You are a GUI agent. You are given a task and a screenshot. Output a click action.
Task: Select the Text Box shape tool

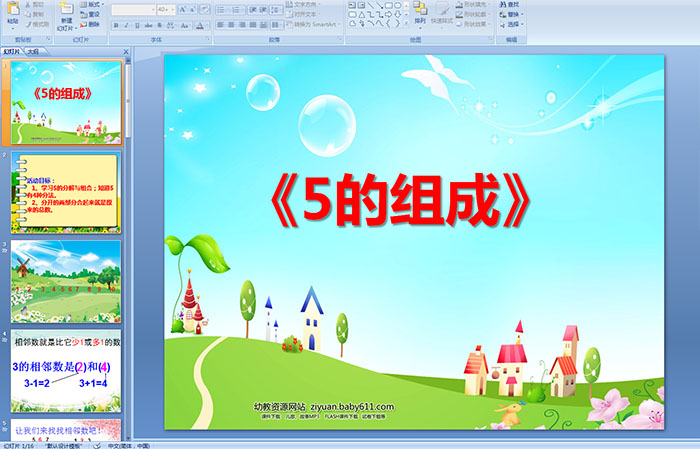[352, 5]
